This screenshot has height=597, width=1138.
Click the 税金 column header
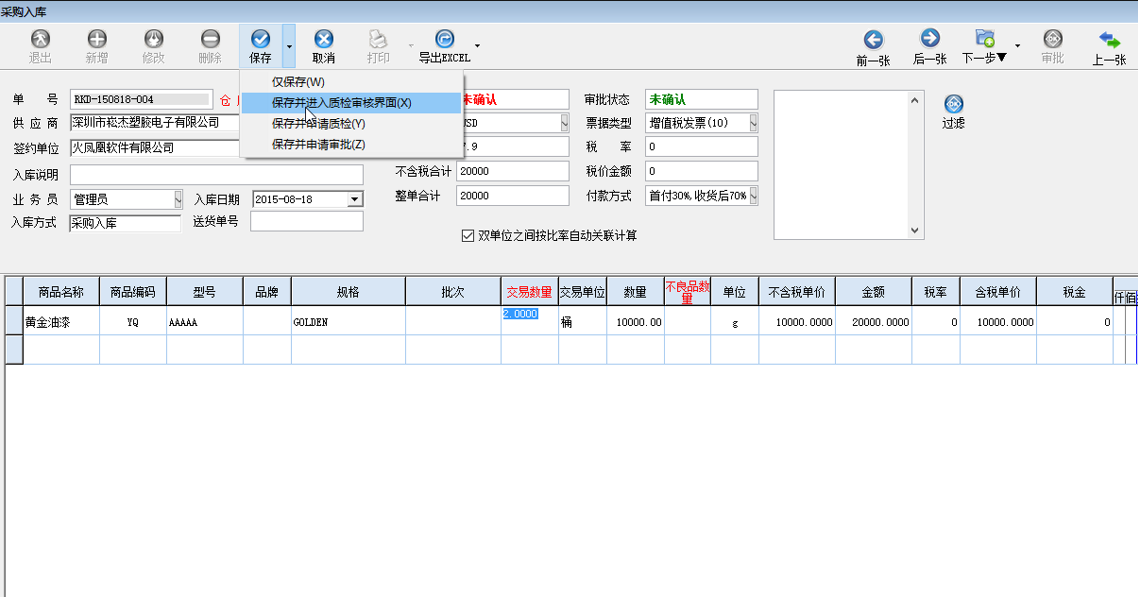point(1075,292)
